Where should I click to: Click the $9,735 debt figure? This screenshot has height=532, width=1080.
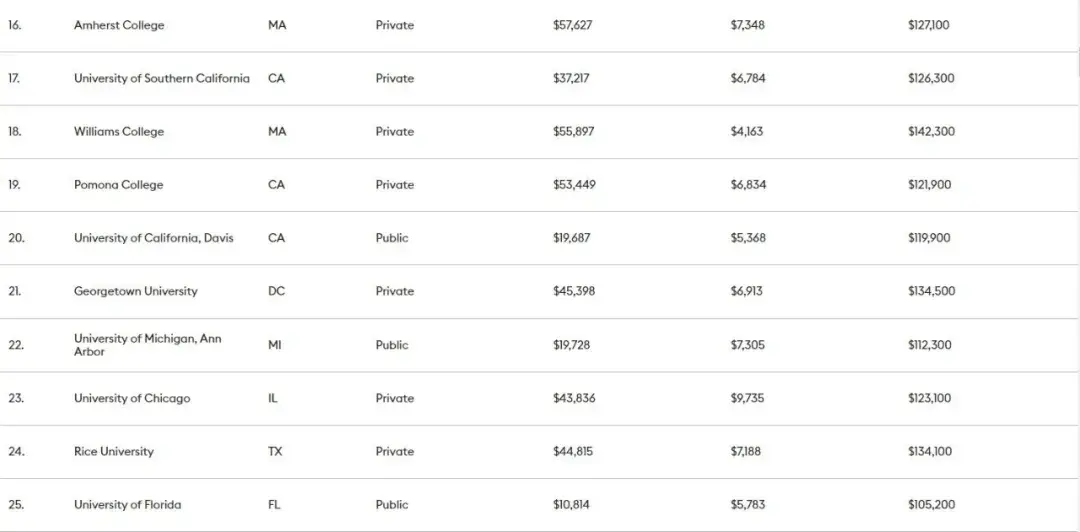click(747, 398)
